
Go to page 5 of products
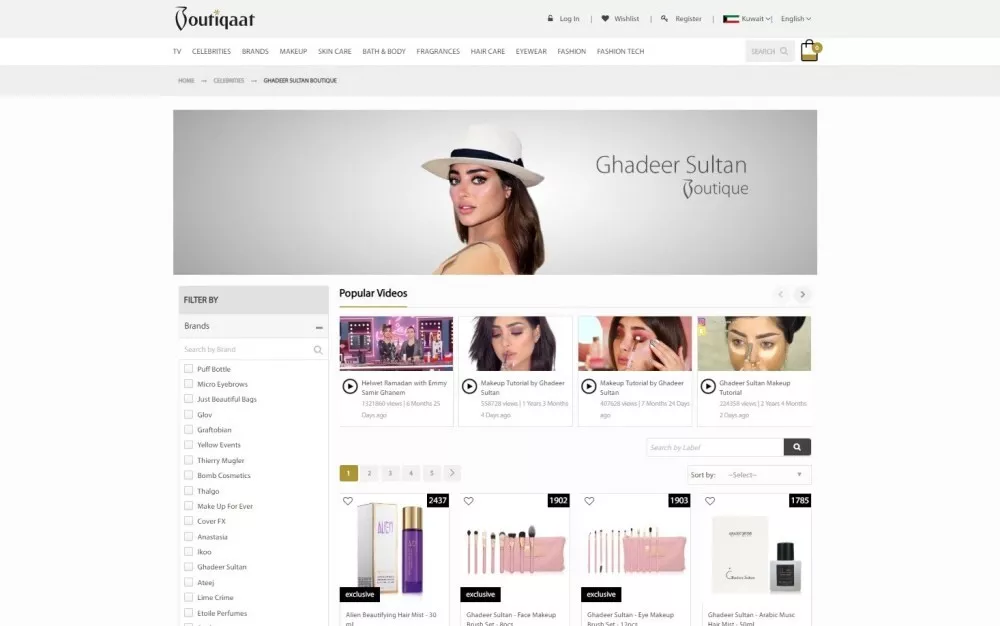tap(432, 473)
